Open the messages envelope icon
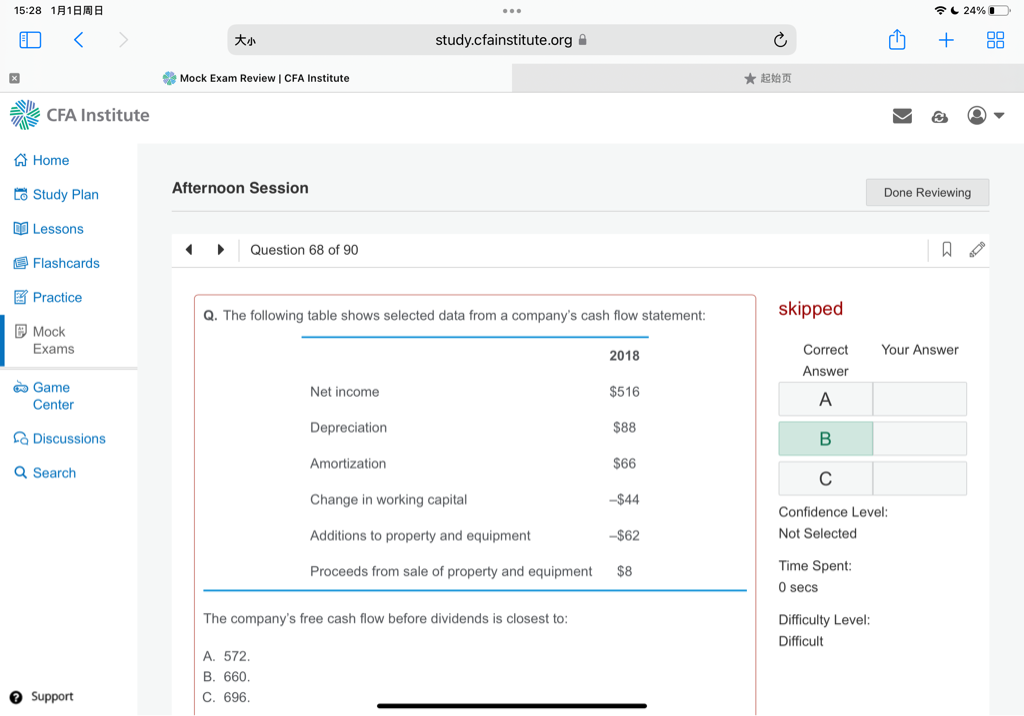This screenshot has width=1024, height=716. click(x=902, y=116)
